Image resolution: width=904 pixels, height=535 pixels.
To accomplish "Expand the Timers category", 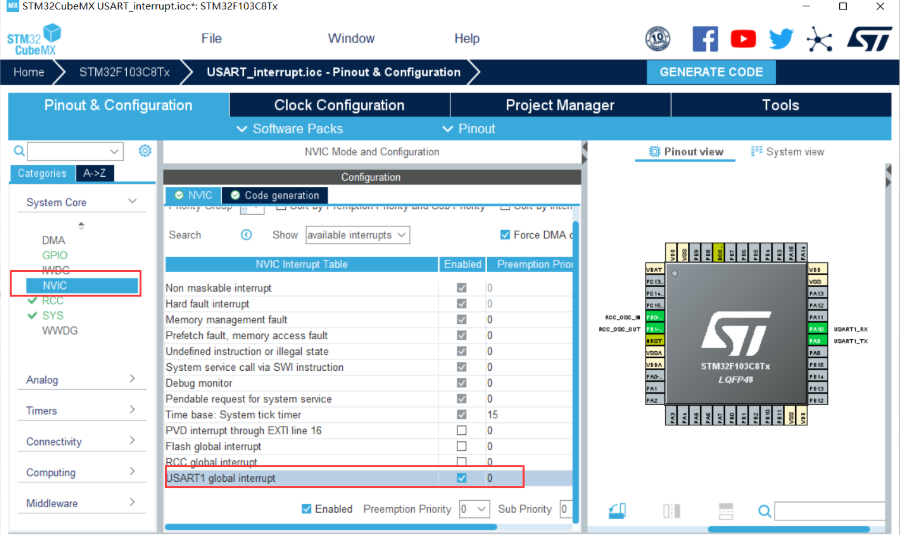I will tap(132, 410).
